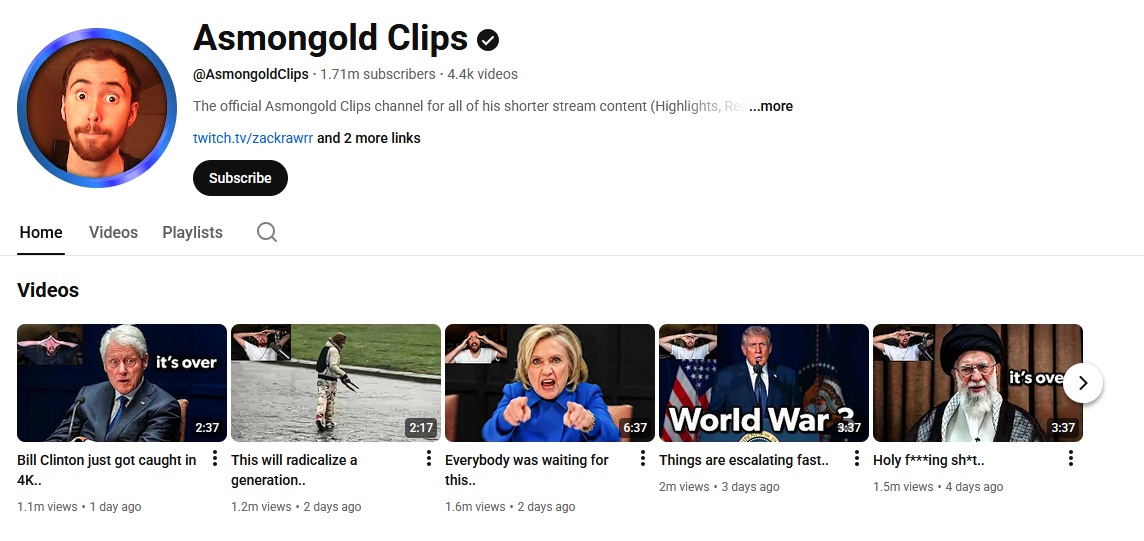
Task: Click the 2:37 duration badge
Action: [207, 428]
